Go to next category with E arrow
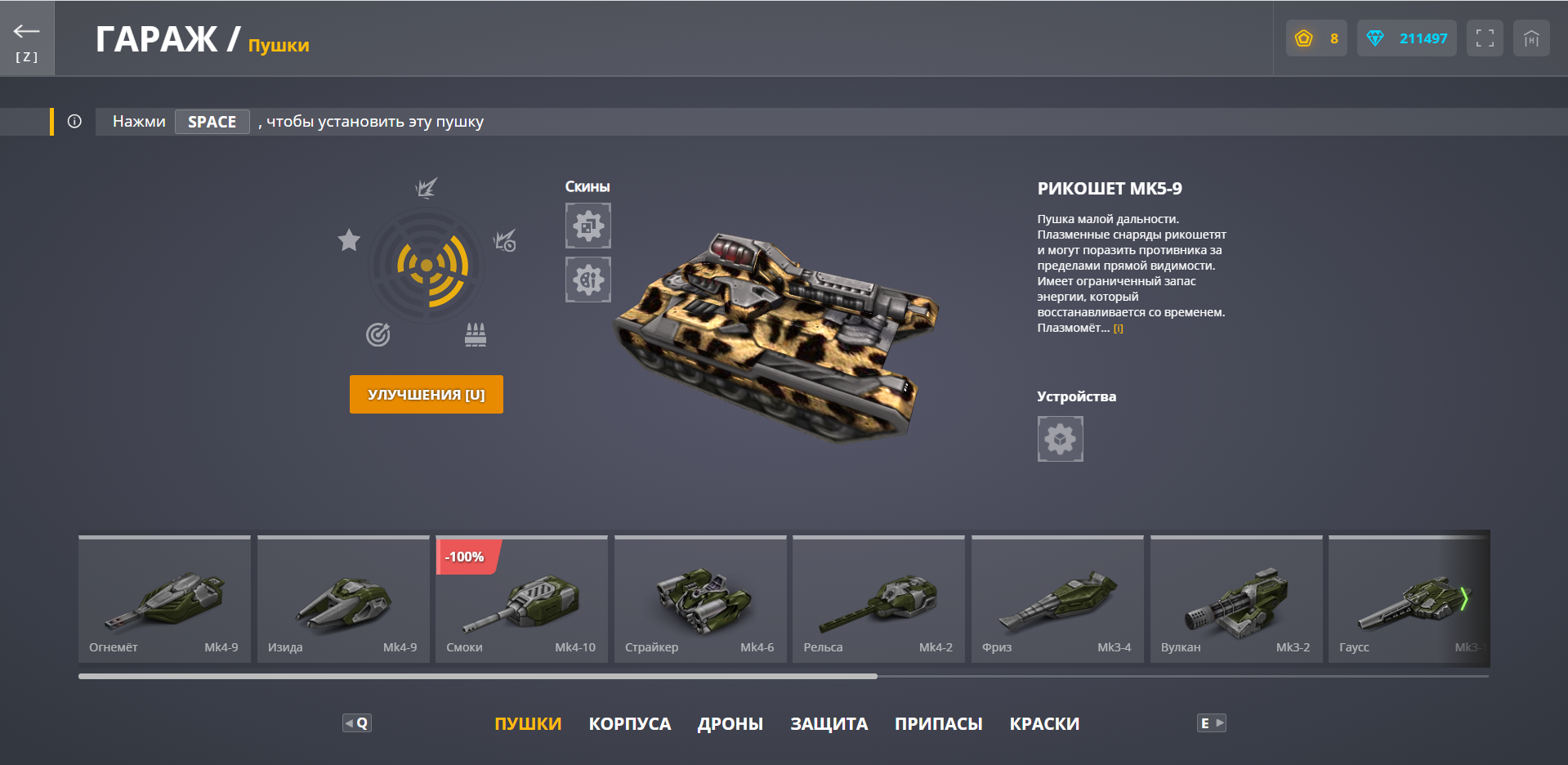 click(x=1212, y=723)
